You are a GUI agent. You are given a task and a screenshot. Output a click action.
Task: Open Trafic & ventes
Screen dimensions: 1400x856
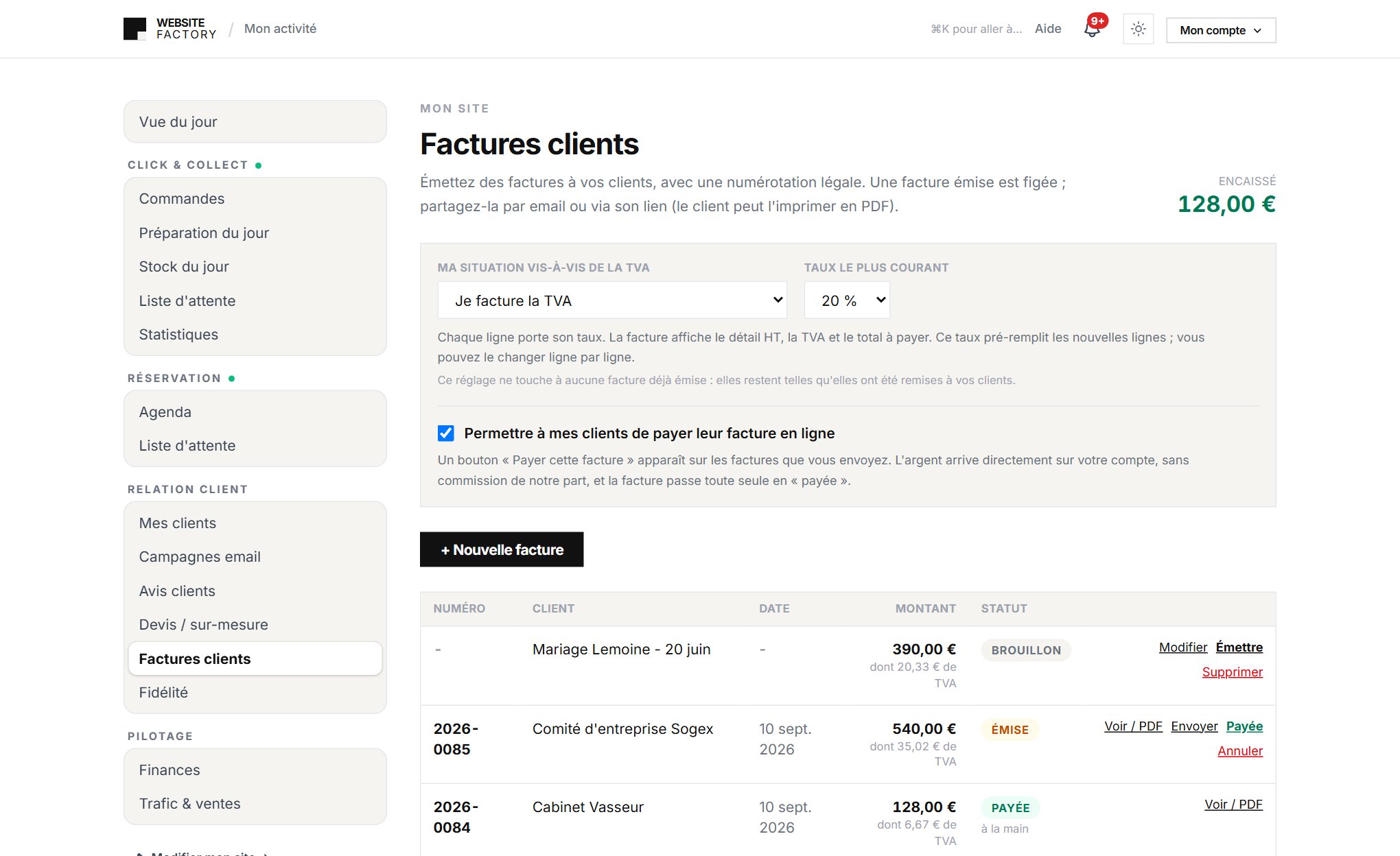point(255,804)
